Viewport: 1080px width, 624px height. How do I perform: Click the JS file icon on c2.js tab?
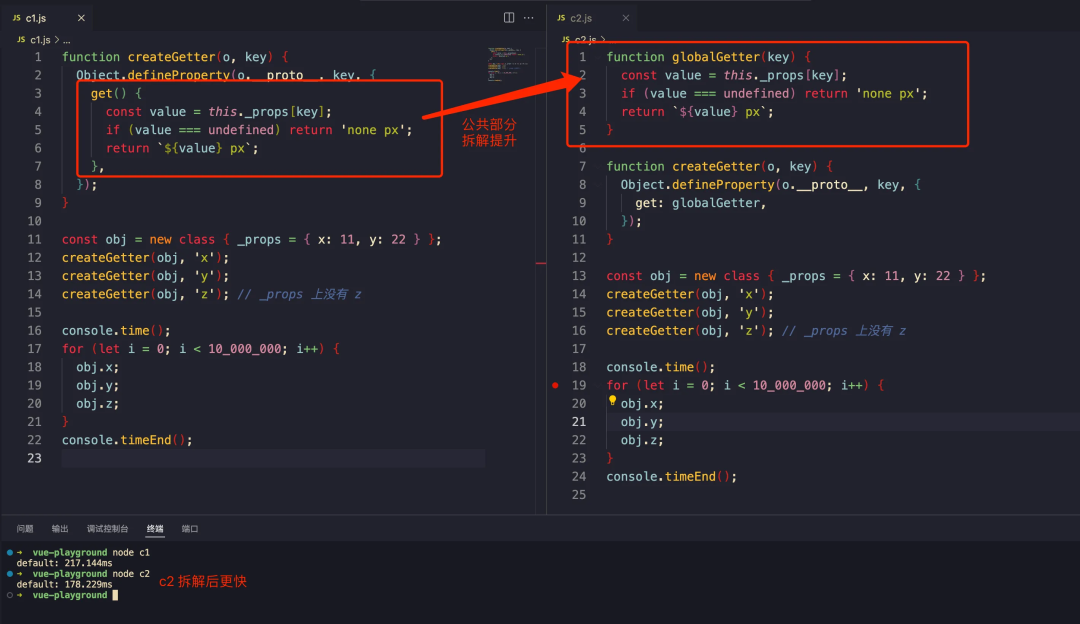[561, 18]
